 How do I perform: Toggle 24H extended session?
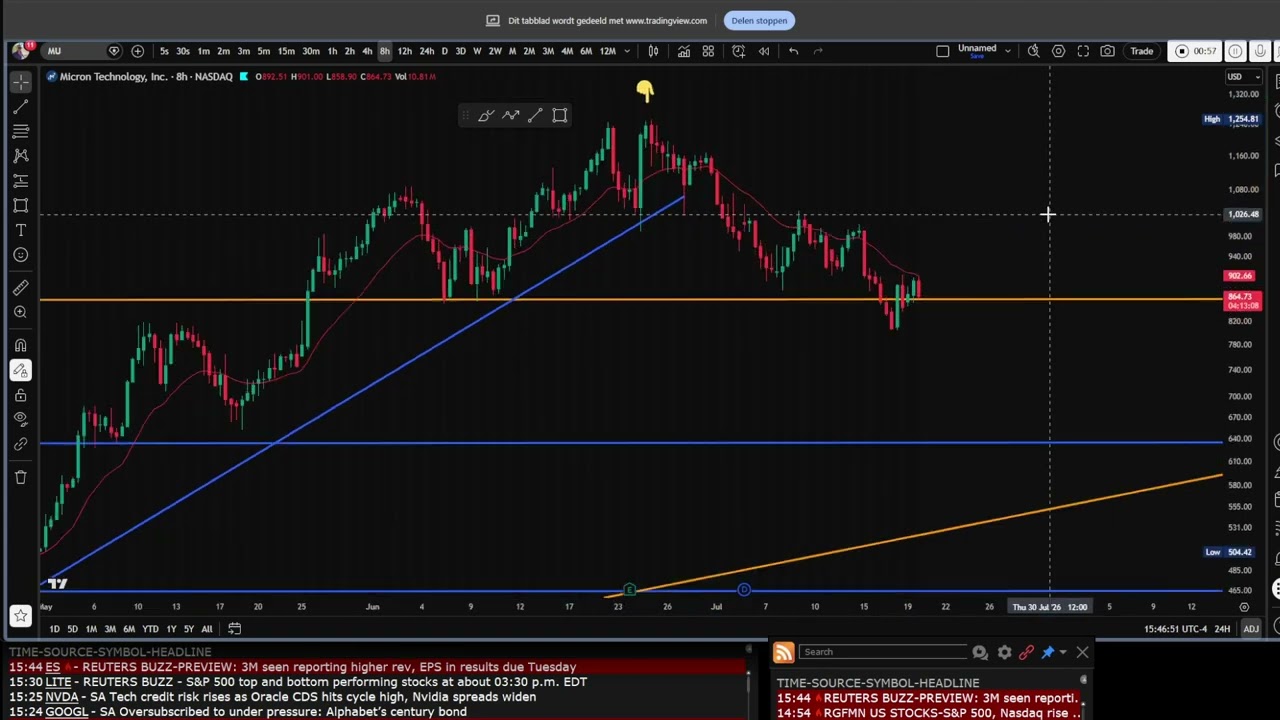pos(1222,629)
